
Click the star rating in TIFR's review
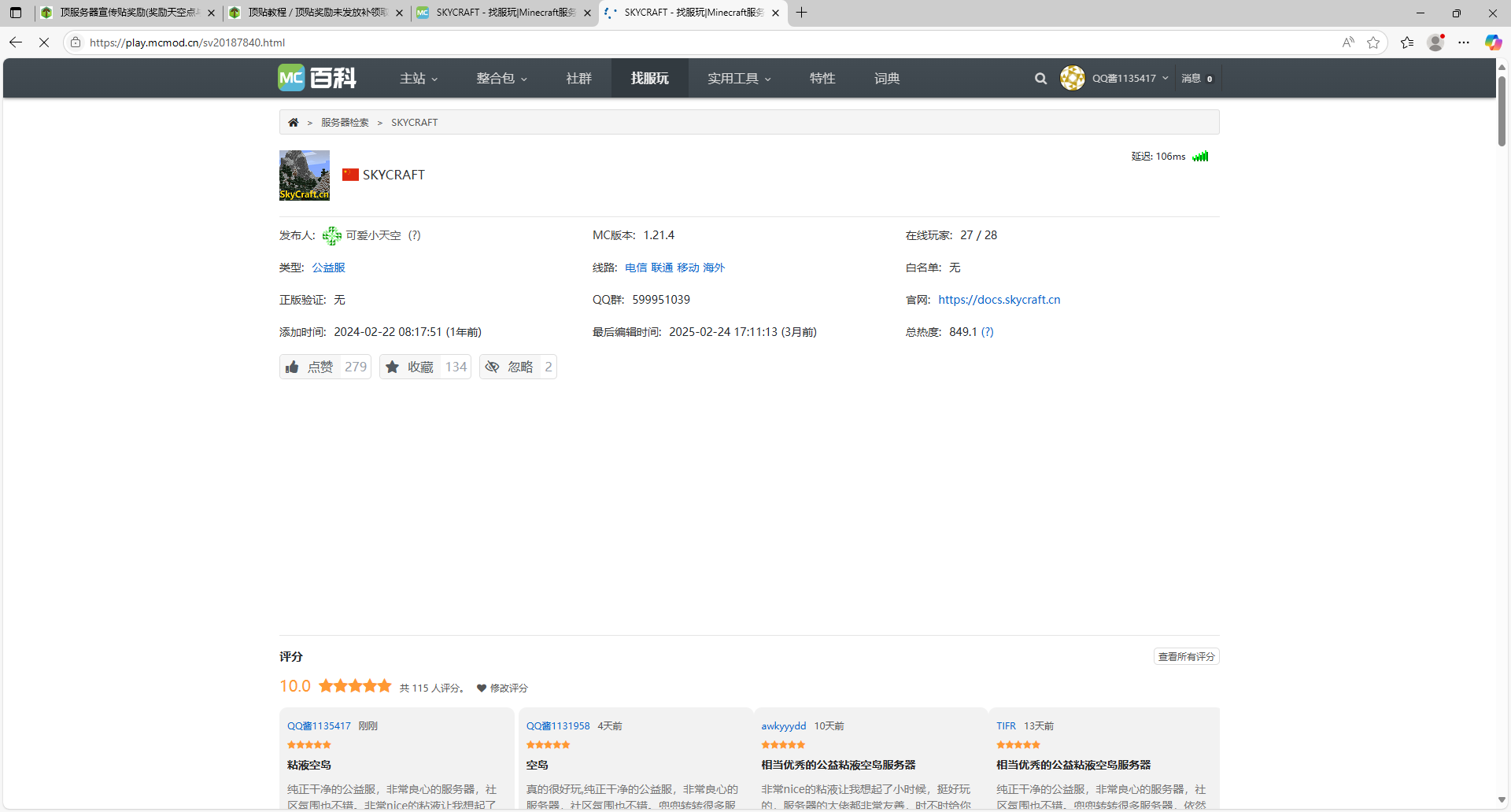coord(1018,744)
